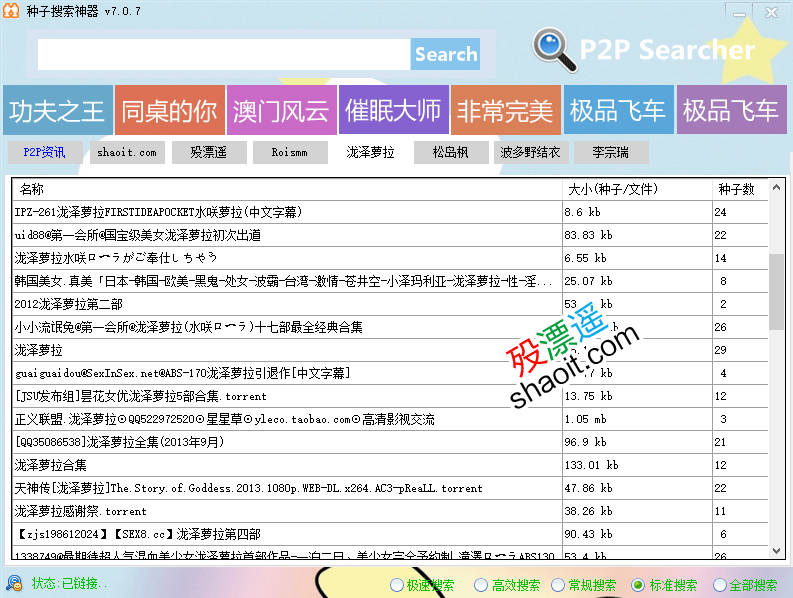793x598 pixels.
Task: Switch to the shaoit.com tab
Action: pos(127,152)
